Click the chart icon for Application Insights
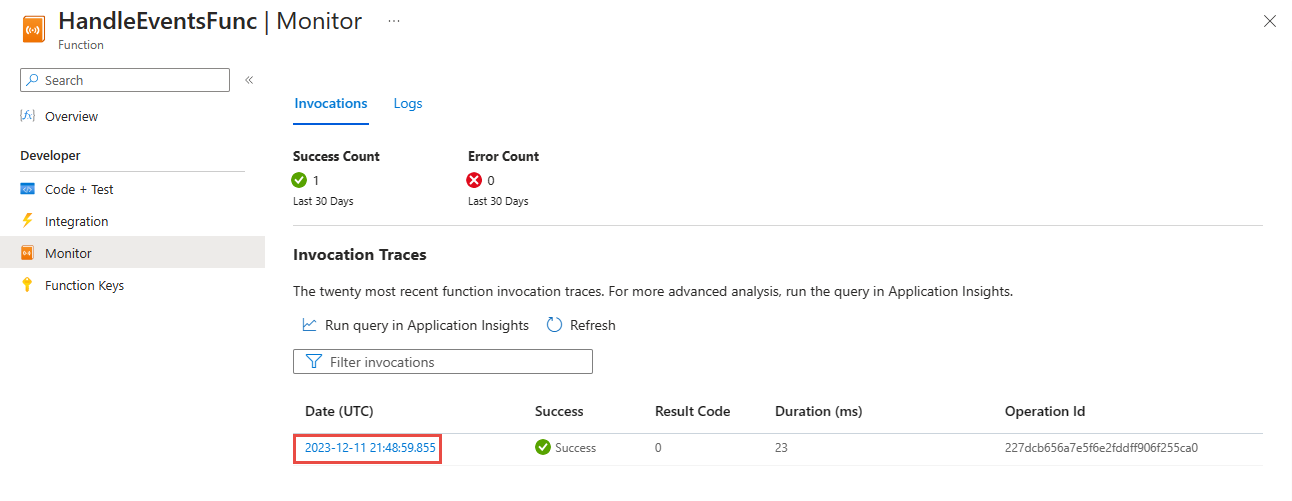Image resolution: width=1292 pixels, height=501 pixels. coord(310,325)
